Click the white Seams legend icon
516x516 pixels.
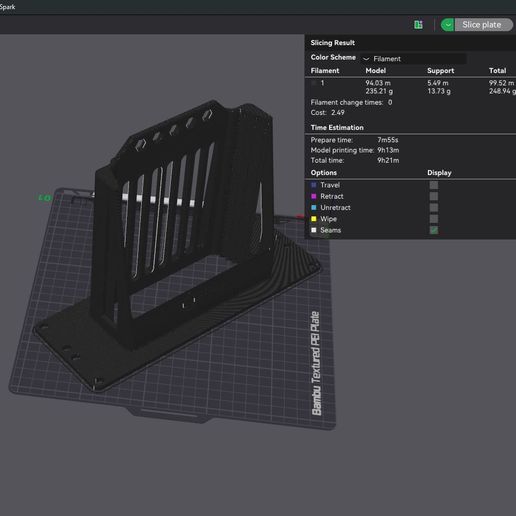(314, 230)
